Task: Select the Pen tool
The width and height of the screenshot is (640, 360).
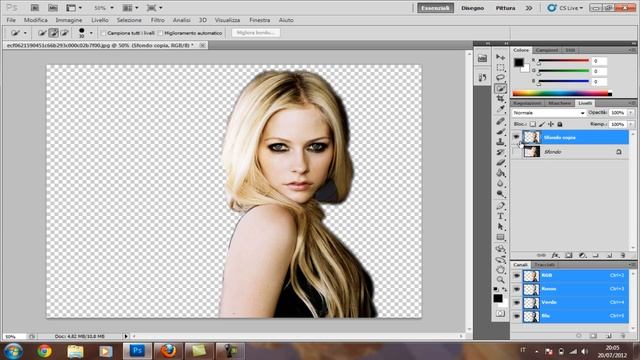Action: coord(500,206)
